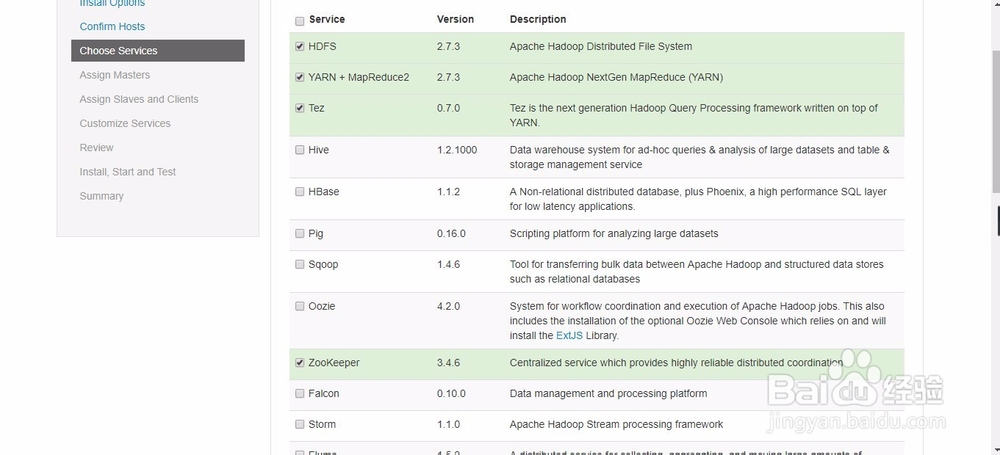Viewport: 1000px width, 455px height.
Task: Open the ExtJS library link
Action: point(571,335)
